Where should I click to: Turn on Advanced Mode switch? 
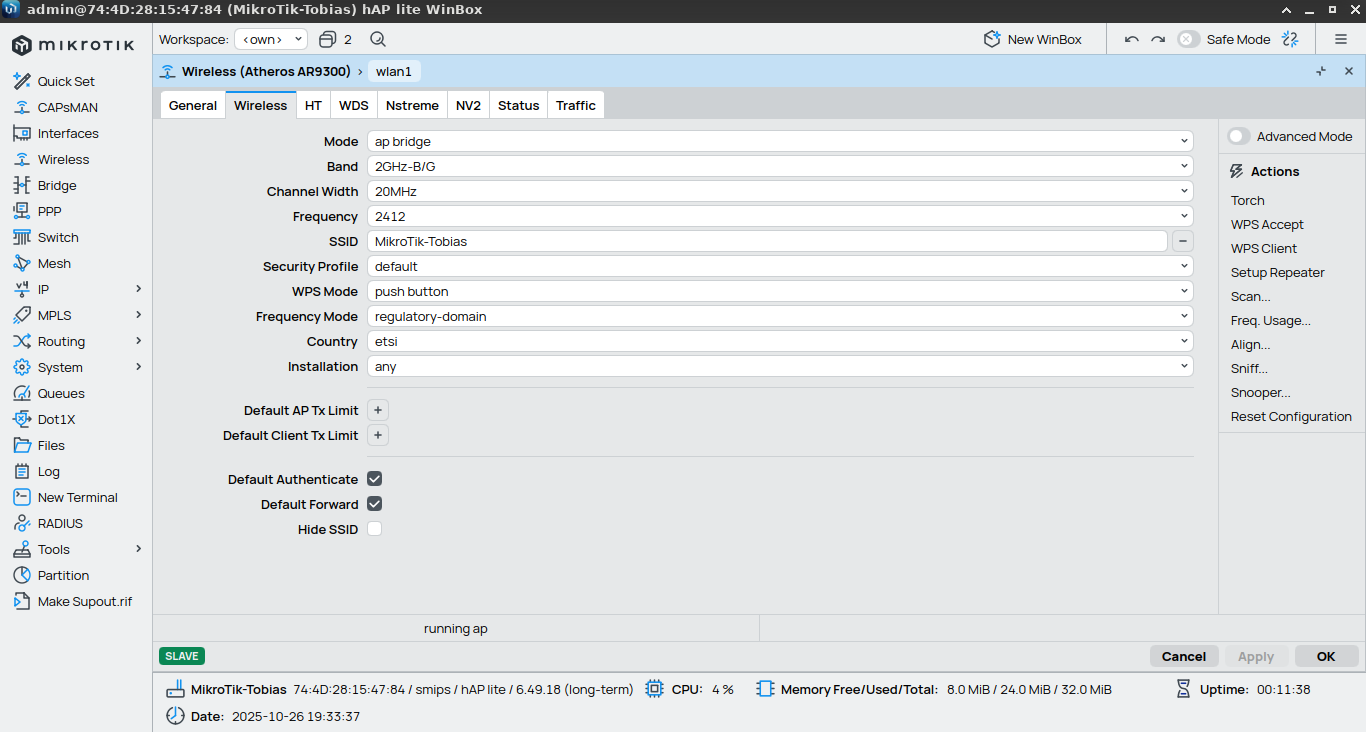(1239, 136)
